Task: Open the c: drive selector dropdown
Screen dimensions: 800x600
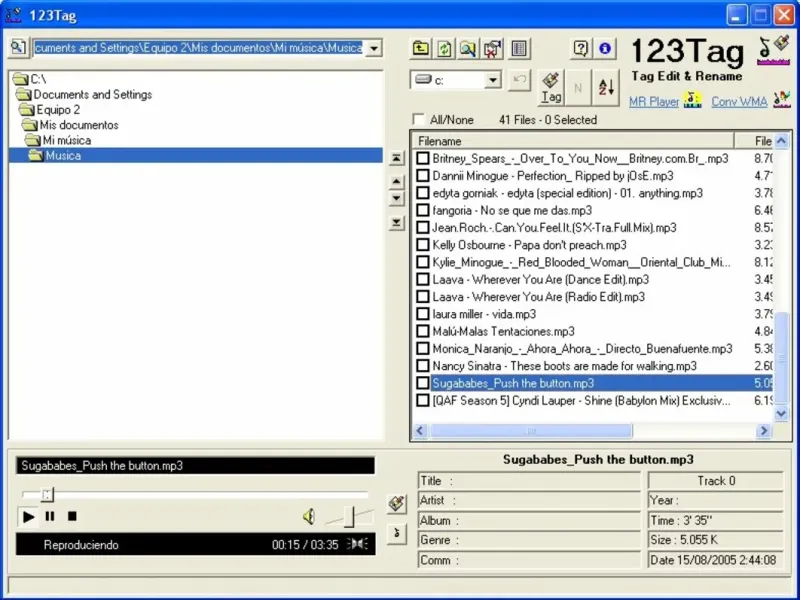Action: (x=492, y=80)
